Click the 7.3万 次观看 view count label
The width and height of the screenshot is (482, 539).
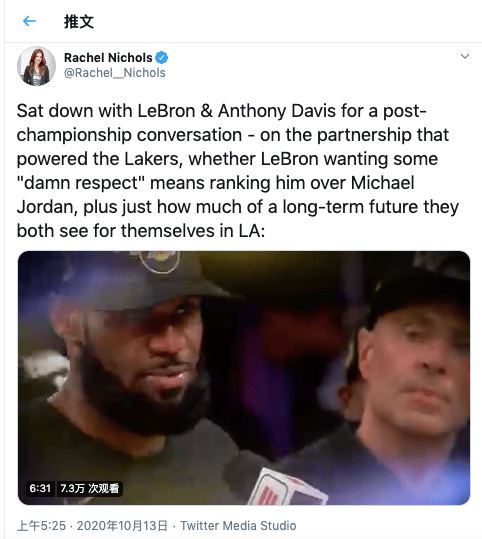(x=89, y=488)
